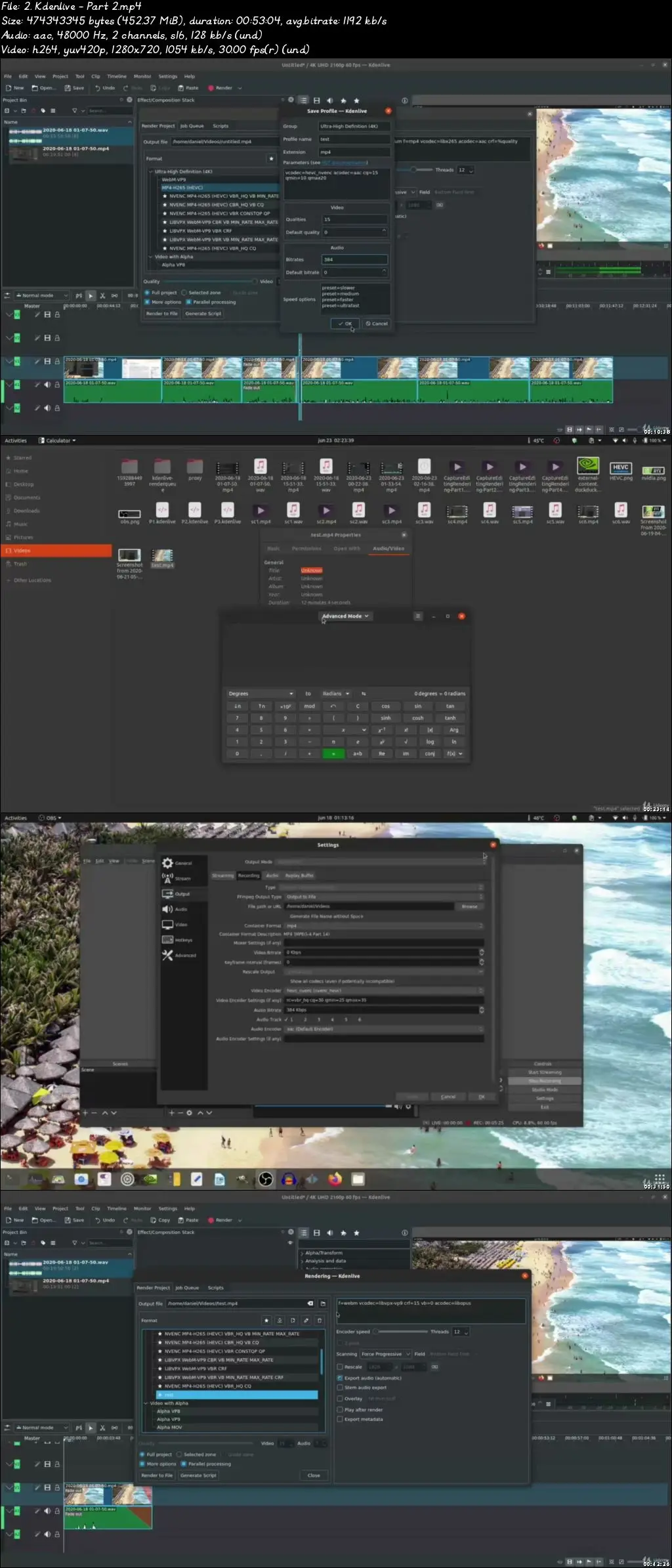The height and width of the screenshot is (1568, 672).
Task: Click Start Streaming in OBS Controls
Action: (x=545, y=1072)
